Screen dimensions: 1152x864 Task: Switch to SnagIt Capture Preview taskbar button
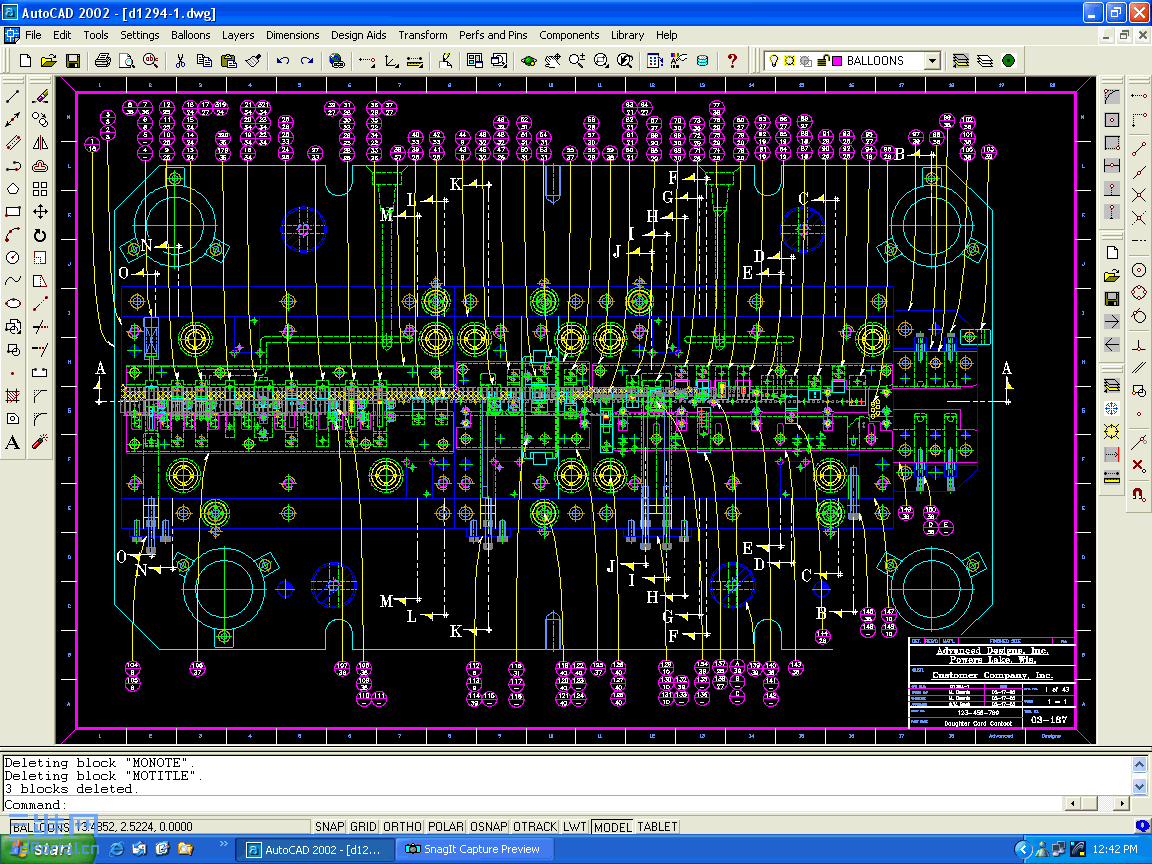click(474, 849)
